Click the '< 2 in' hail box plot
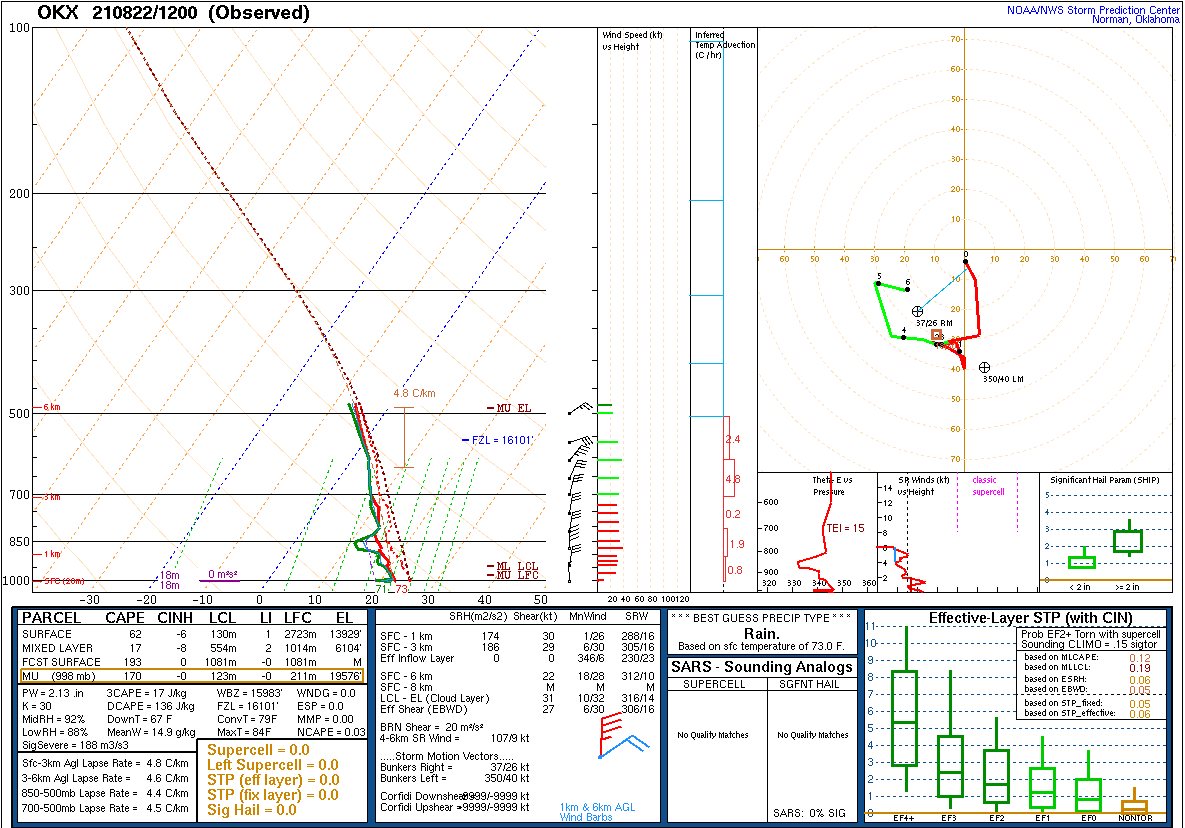This screenshot has height=828, width=1185. (1081, 562)
